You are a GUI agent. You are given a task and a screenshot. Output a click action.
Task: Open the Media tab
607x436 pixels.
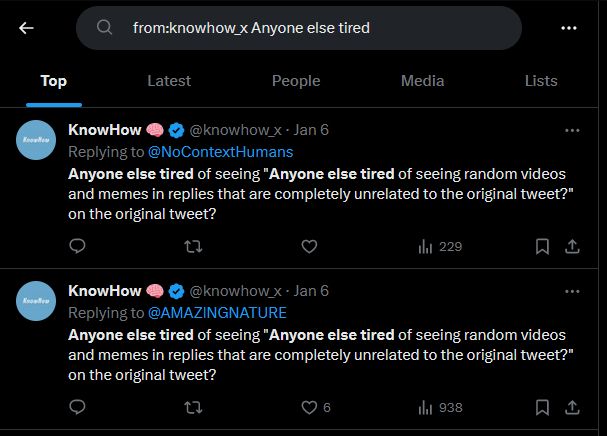click(422, 81)
